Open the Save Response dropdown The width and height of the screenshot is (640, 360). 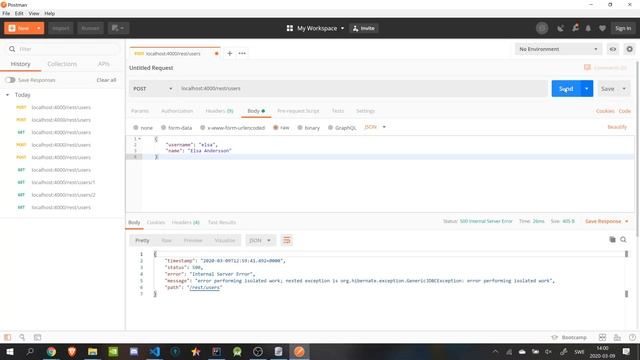coord(607,221)
